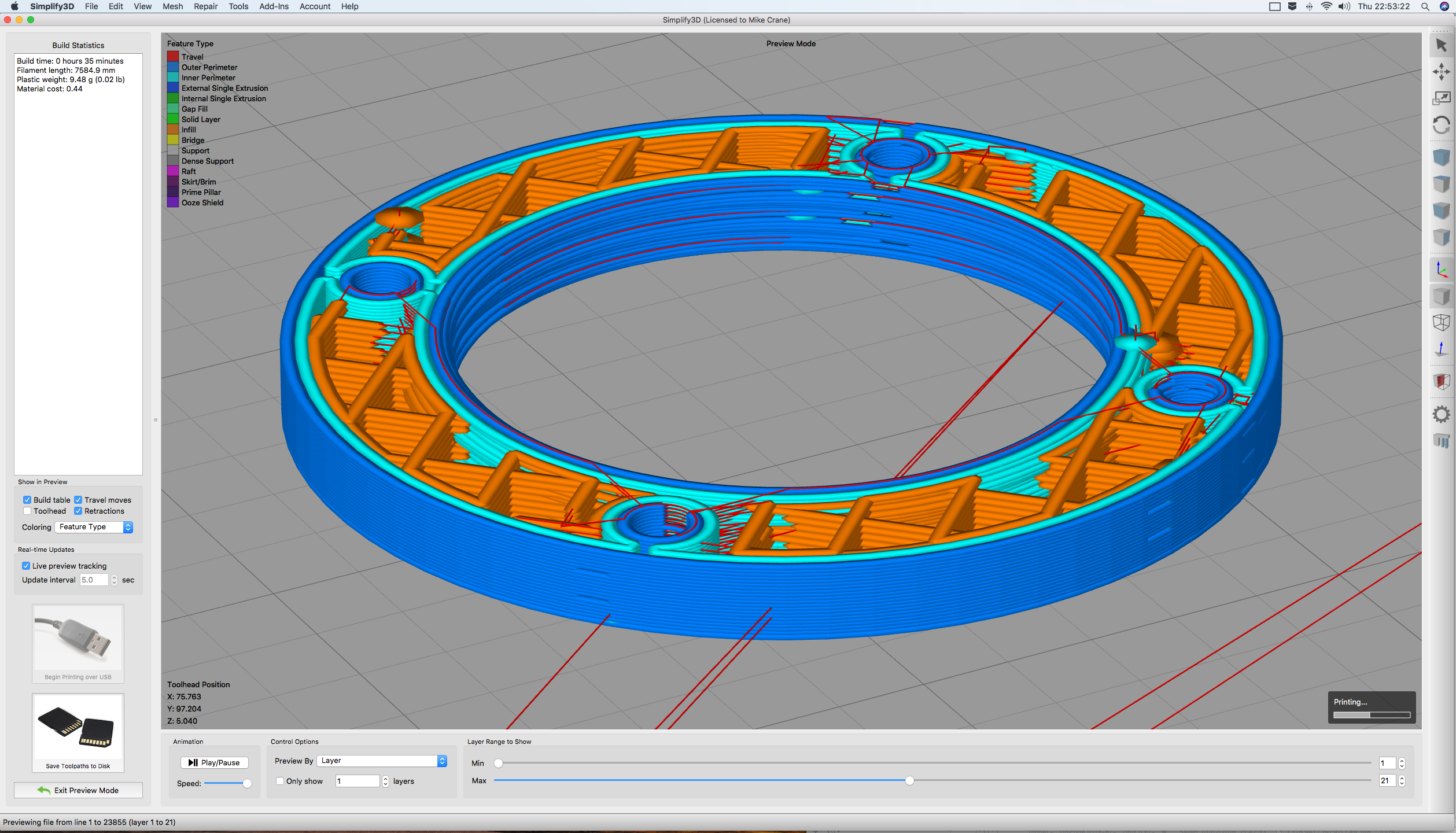Show the wireframe cube rendering
The image size is (1456, 833).
tap(1441, 323)
